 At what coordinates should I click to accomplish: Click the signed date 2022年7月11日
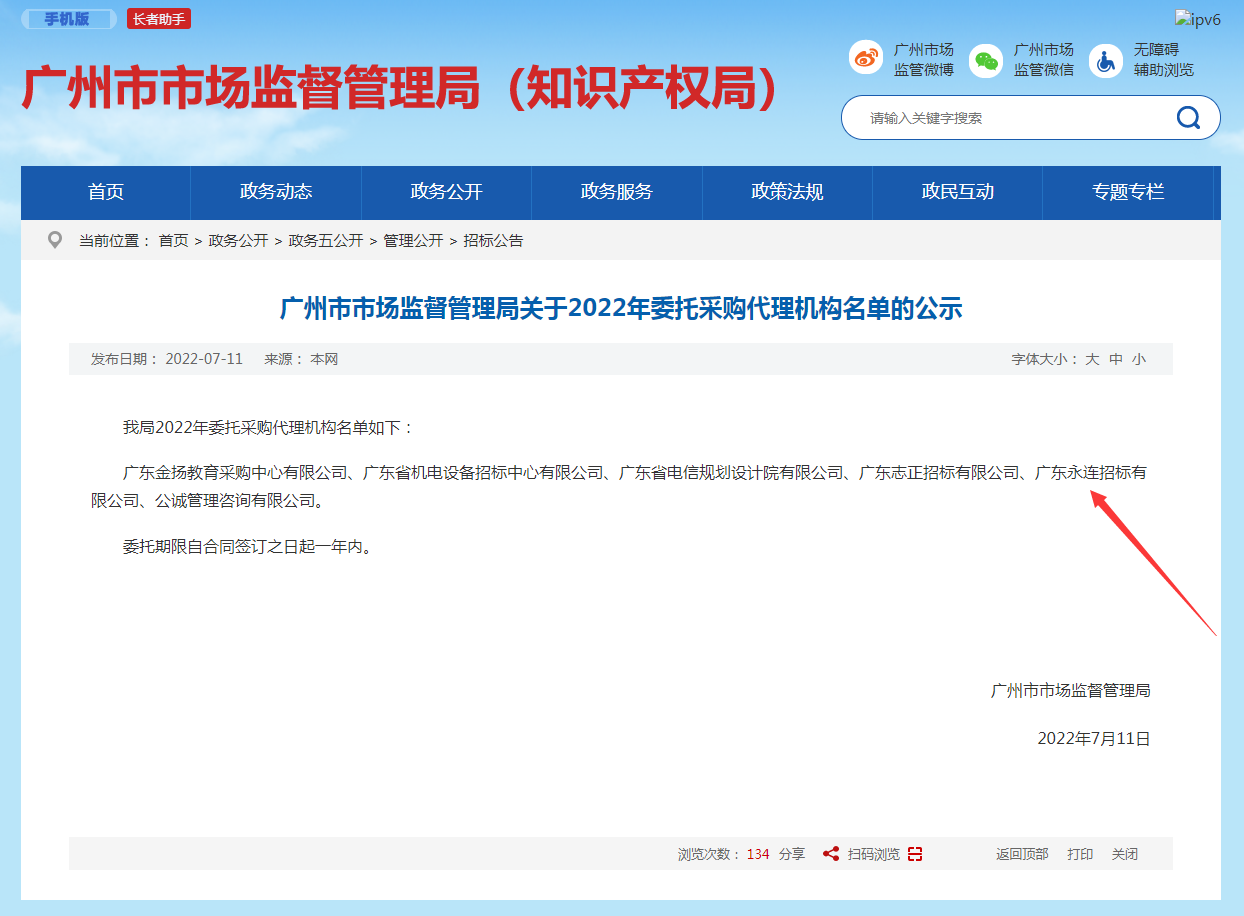(1094, 738)
